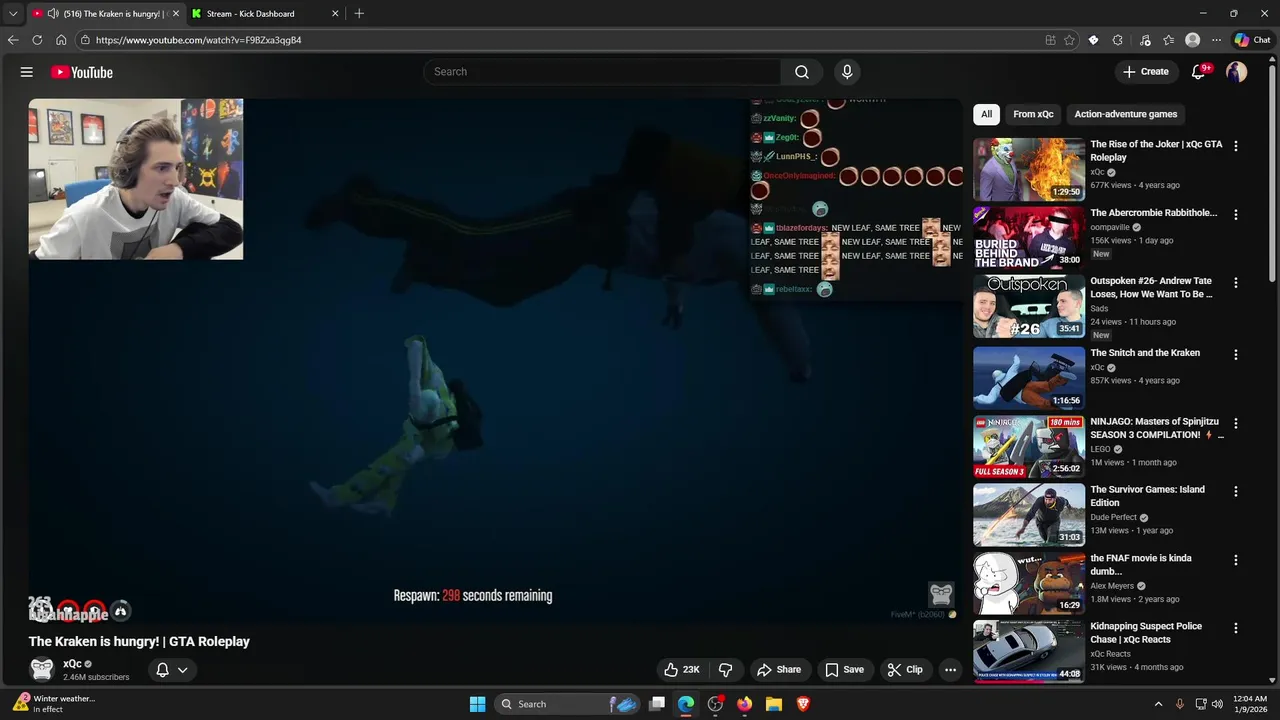The width and height of the screenshot is (1280, 720).
Task: Open Task View on the taskbar
Action: click(657, 704)
